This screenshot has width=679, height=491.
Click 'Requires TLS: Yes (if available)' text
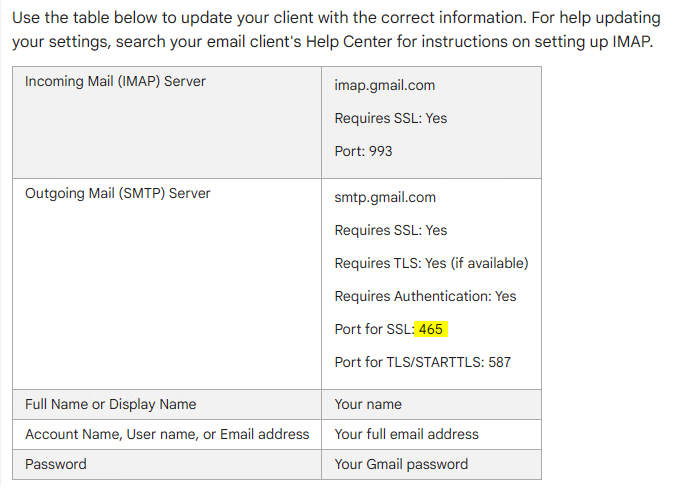pos(431,263)
